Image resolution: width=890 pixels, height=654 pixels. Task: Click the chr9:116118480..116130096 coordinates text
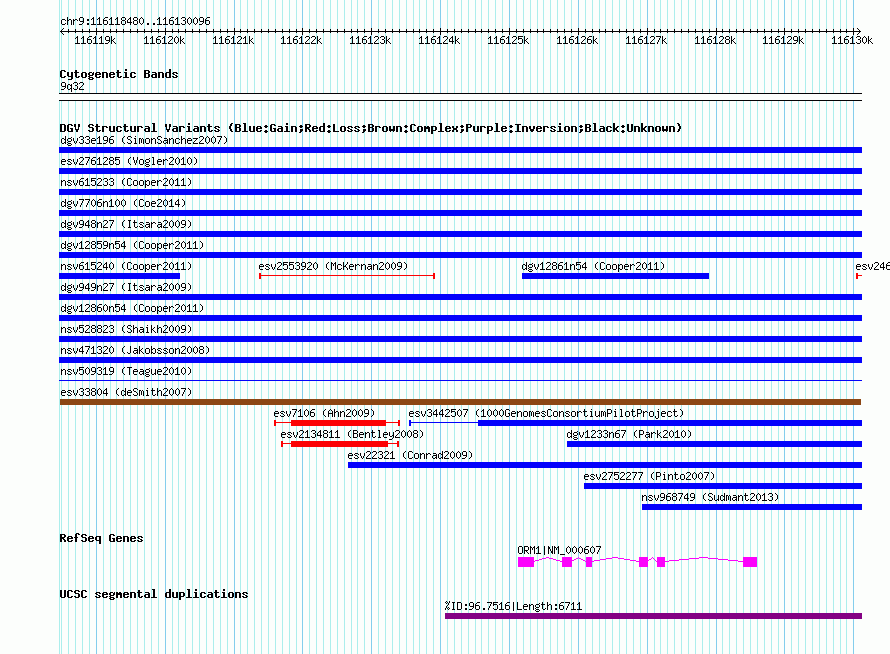coord(135,21)
